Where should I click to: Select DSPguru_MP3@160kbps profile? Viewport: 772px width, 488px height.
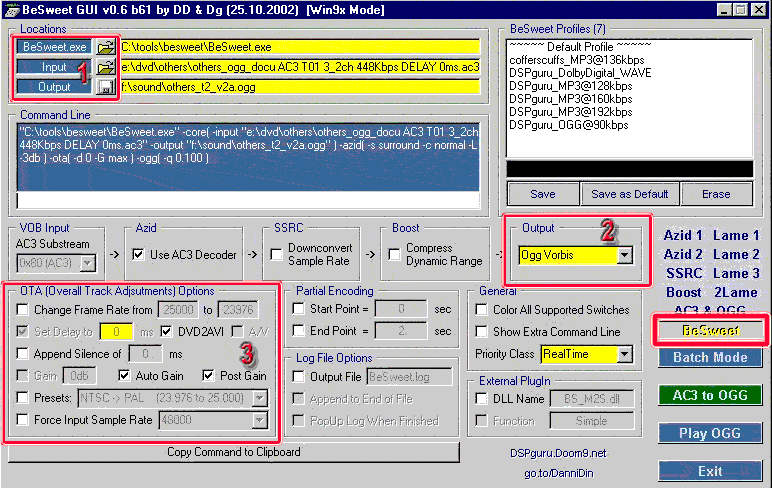point(571,99)
